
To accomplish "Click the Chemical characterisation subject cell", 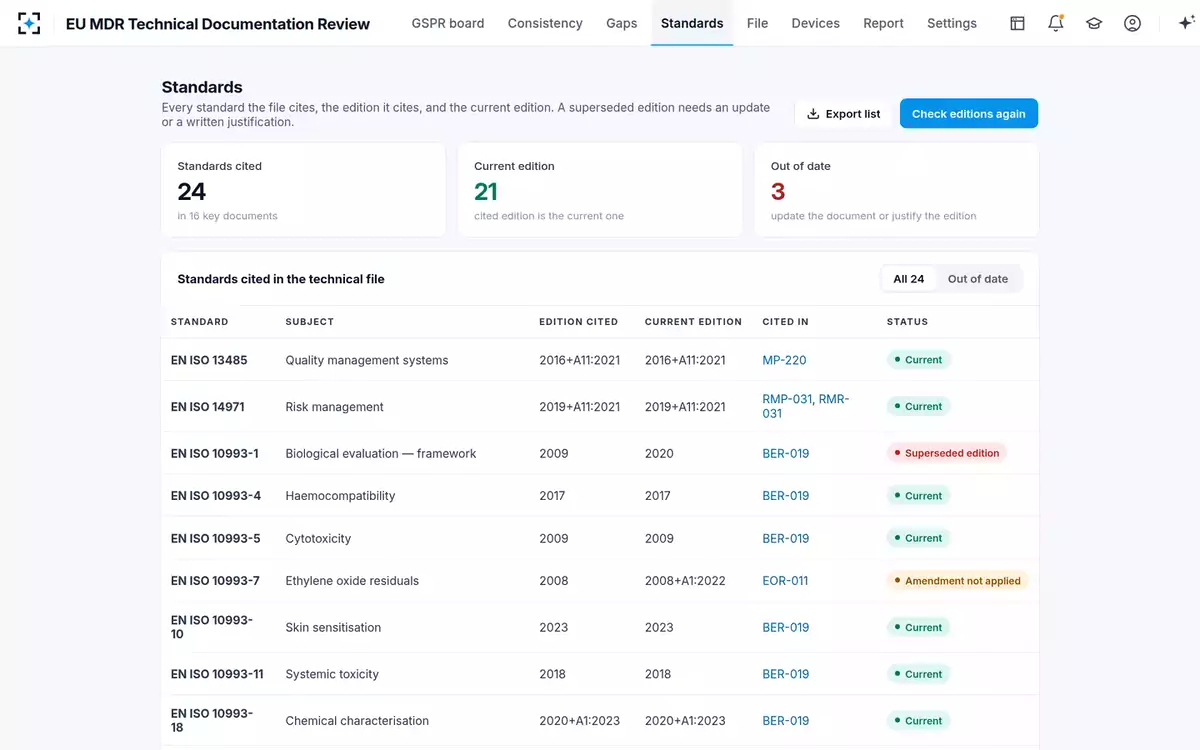I will (357, 721).
